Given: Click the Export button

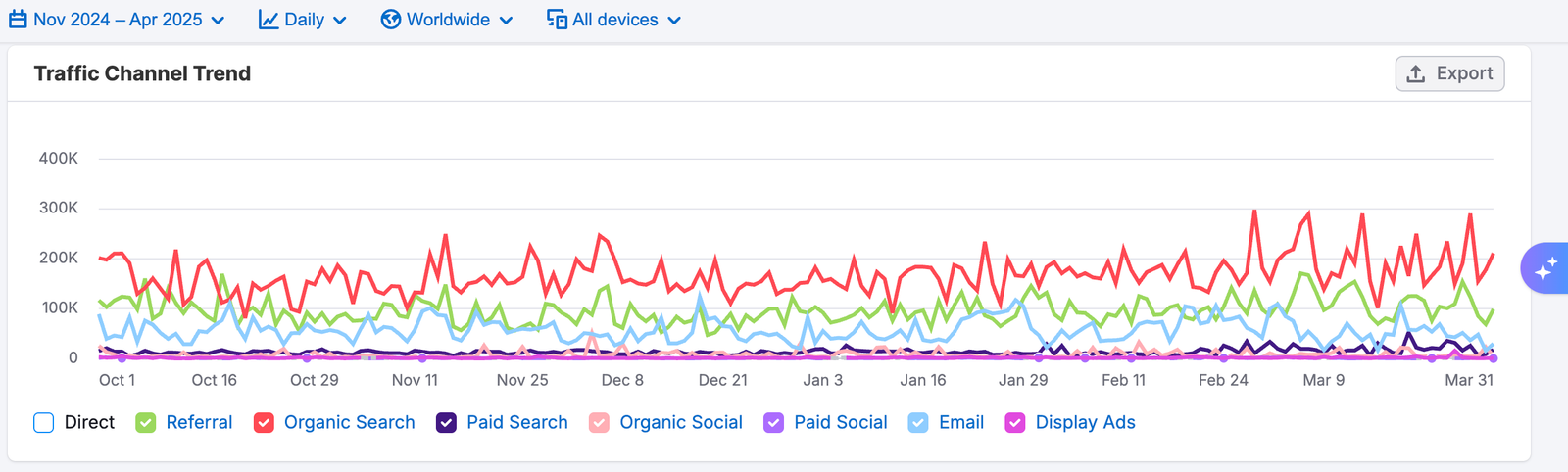Looking at the screenshot, I should (x=1449, y=74).
